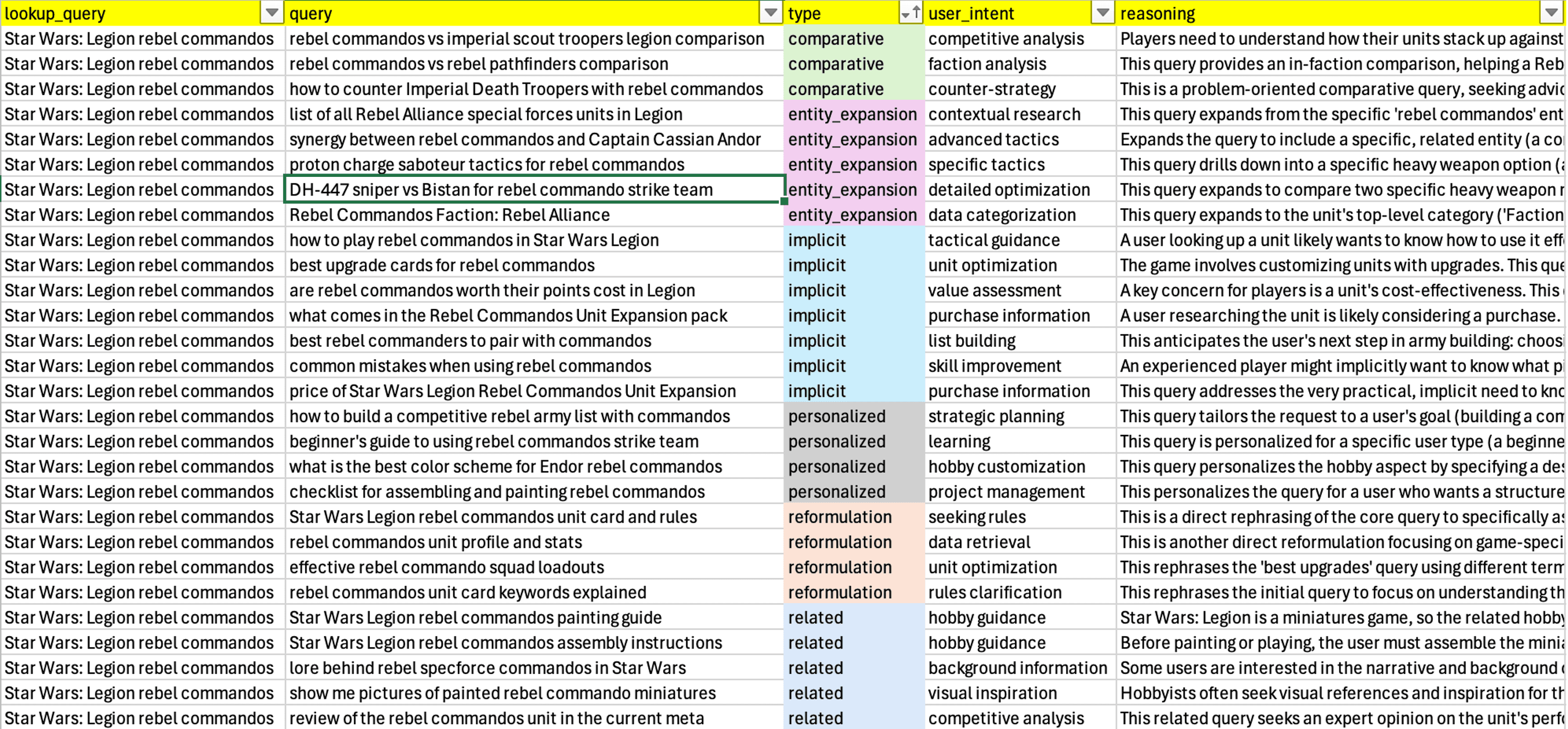The image size is (1568, 729).
Task: Click the 'contextual research' cell
Action: click(x=1020, y=114)
